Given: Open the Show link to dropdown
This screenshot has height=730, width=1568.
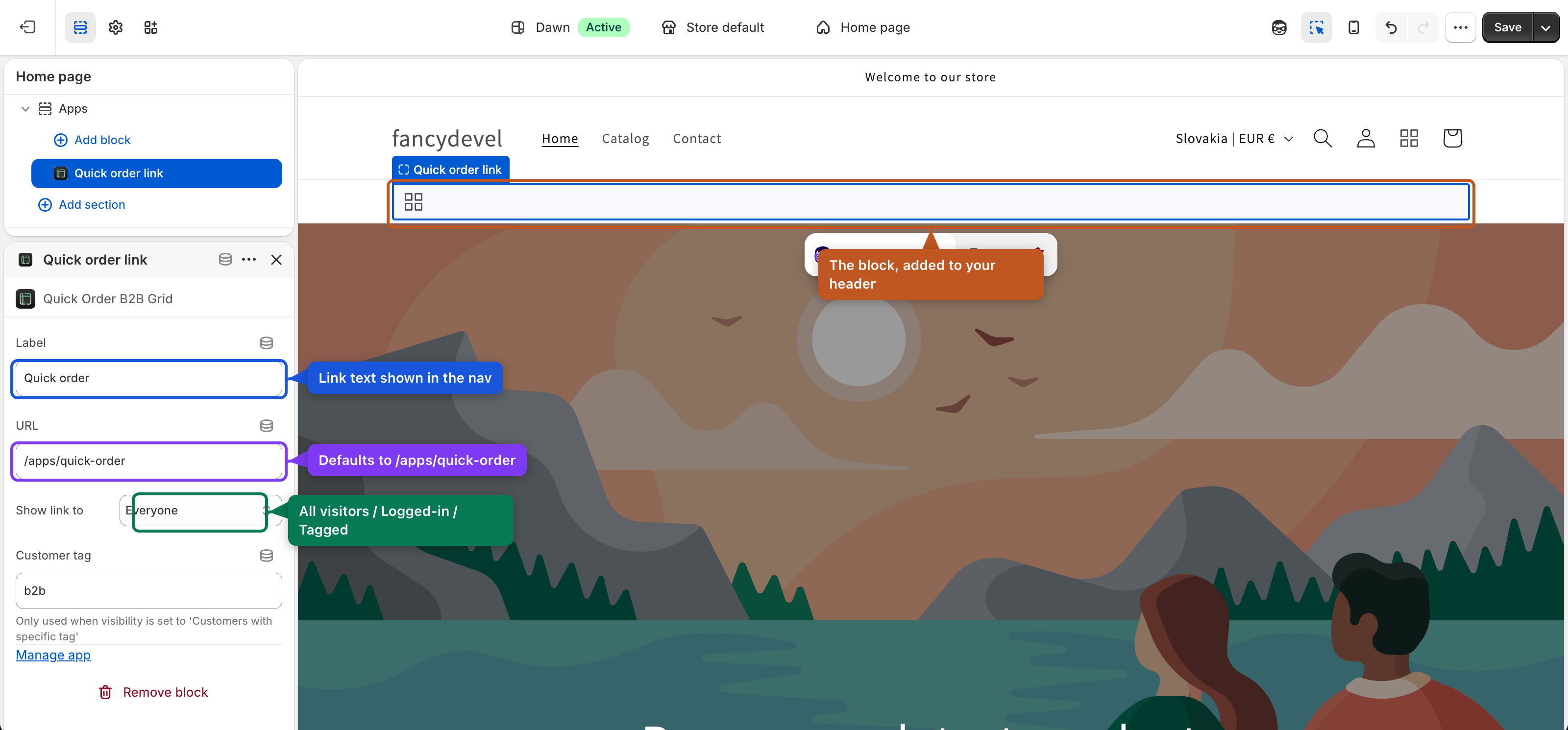Looking at the screenshot, I should coord(200,510).
